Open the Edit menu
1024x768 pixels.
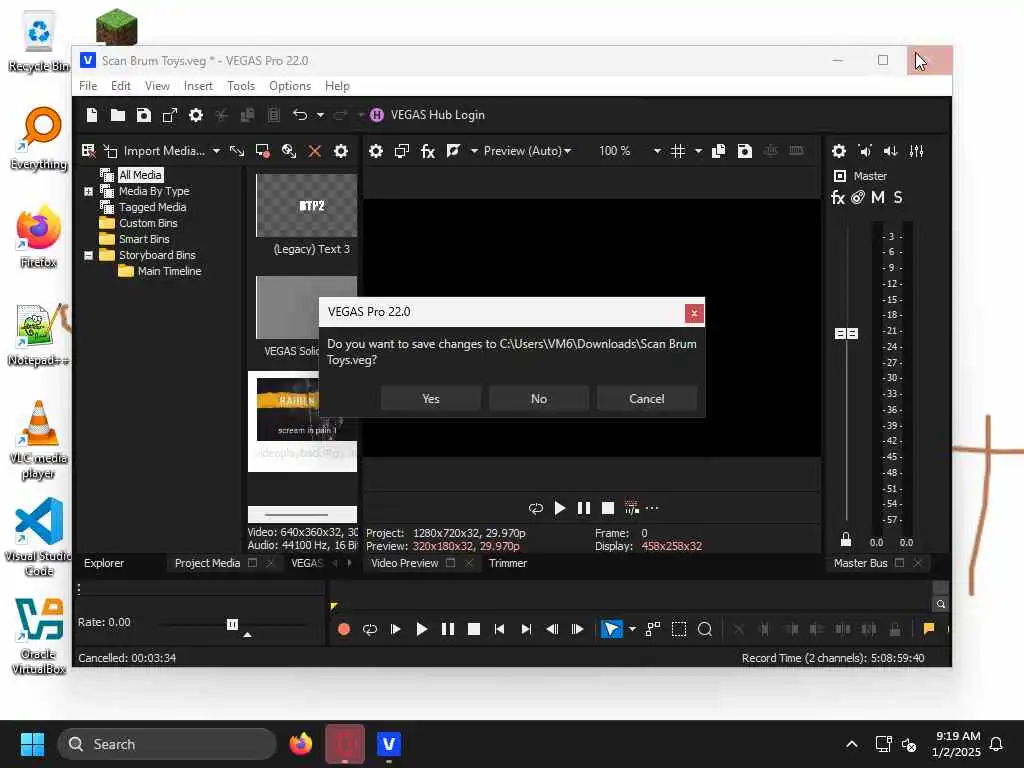click(x=121, y=86)
